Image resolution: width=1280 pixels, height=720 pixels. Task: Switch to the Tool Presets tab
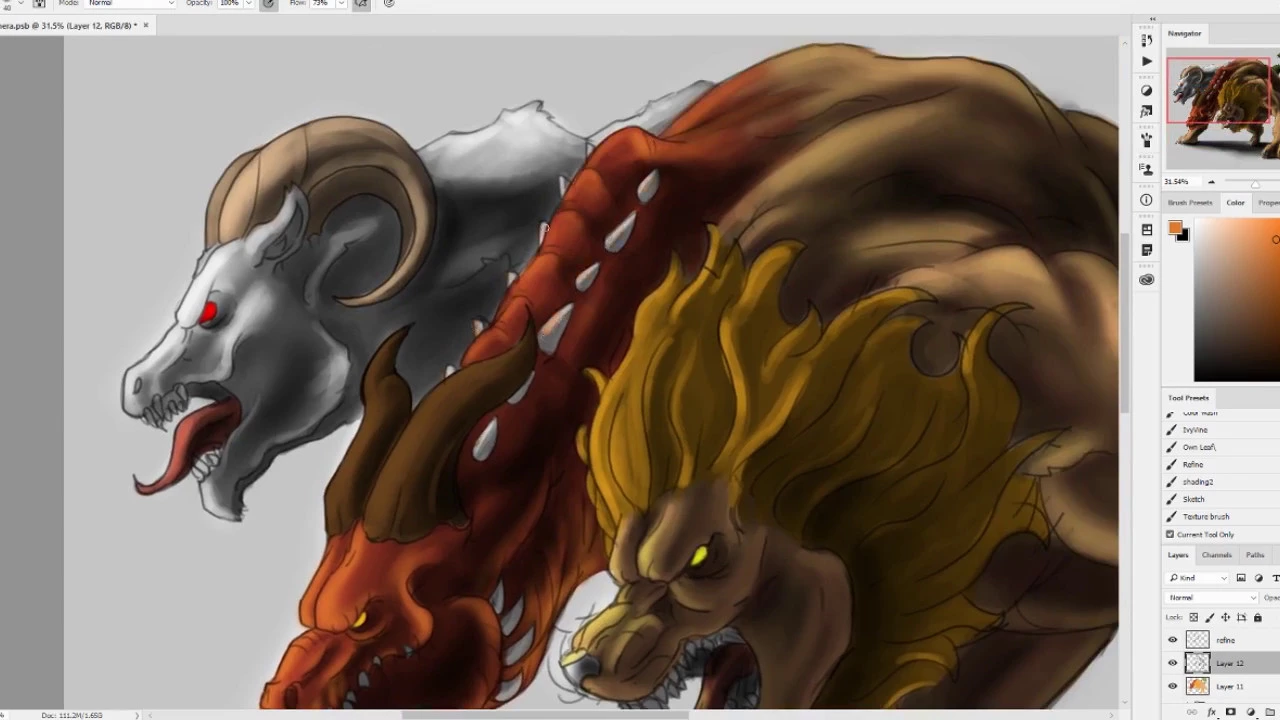1189,398
